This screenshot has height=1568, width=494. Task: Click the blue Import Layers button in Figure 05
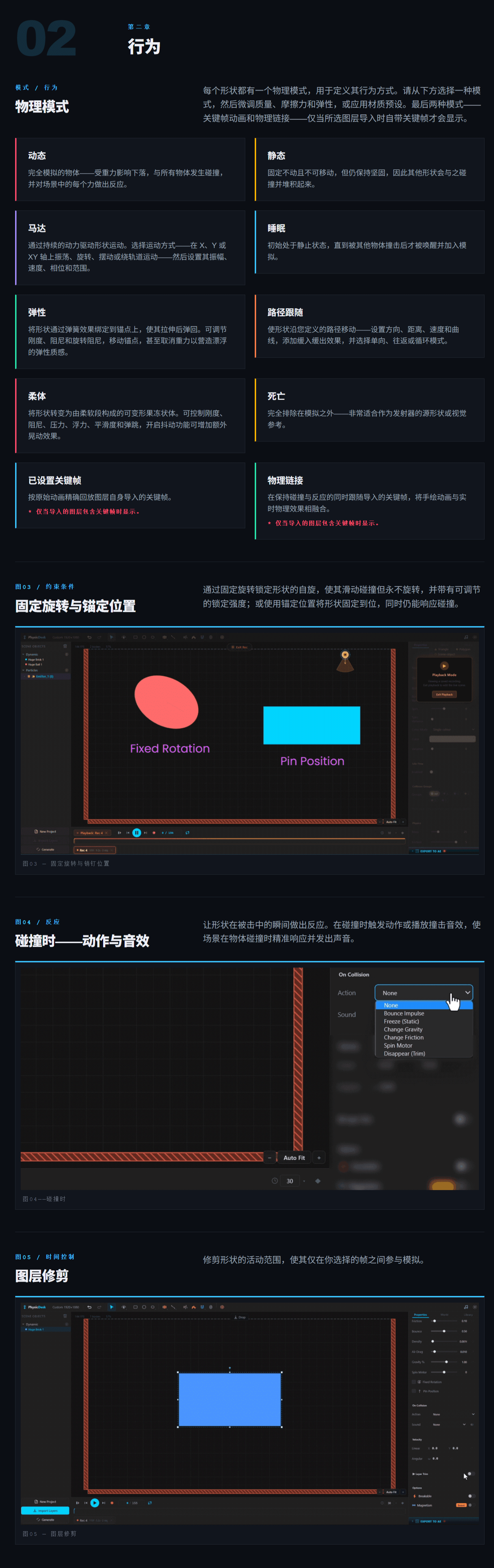tap(45, 1511)
